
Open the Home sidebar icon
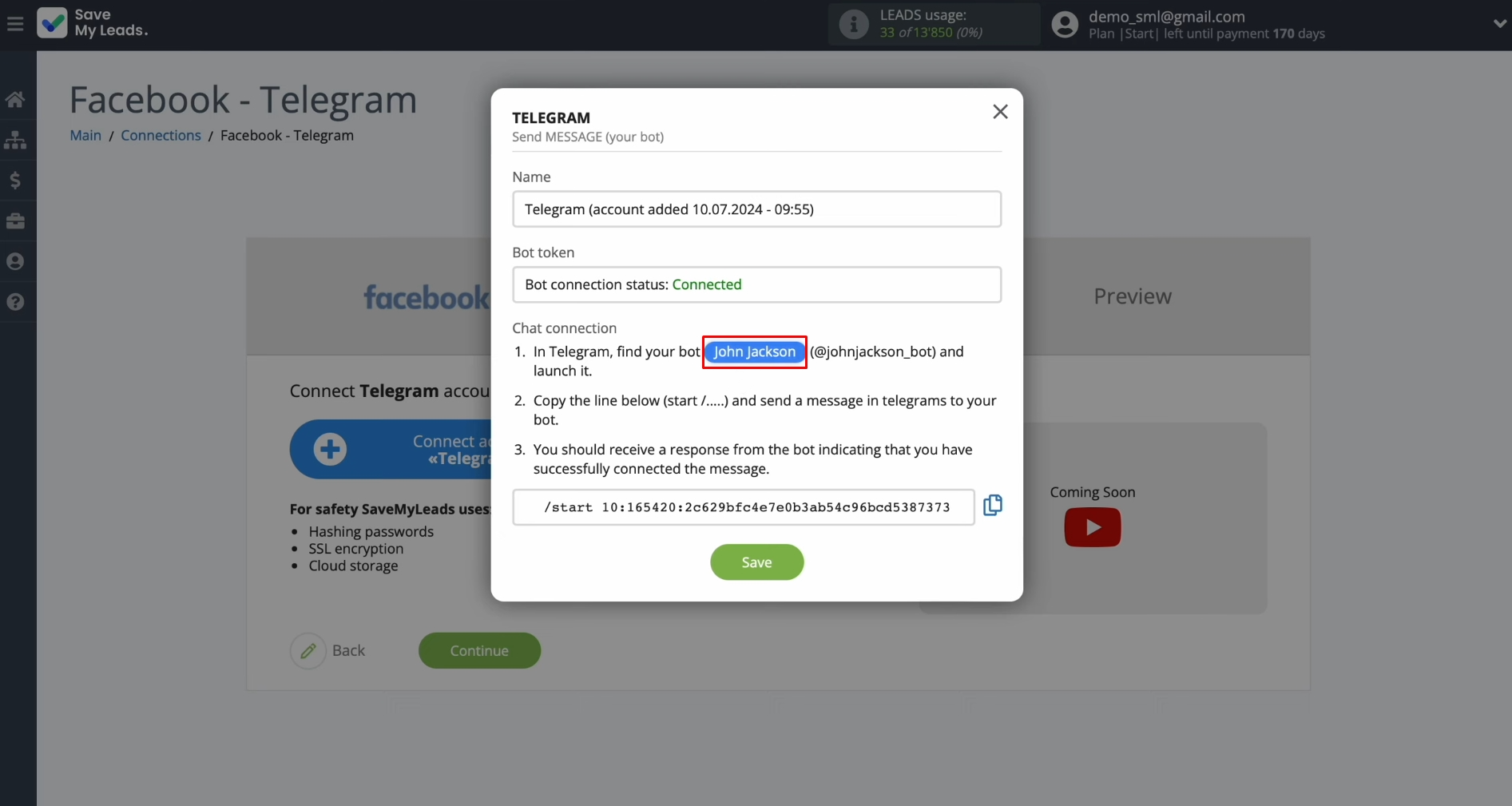tap(15, 99)
